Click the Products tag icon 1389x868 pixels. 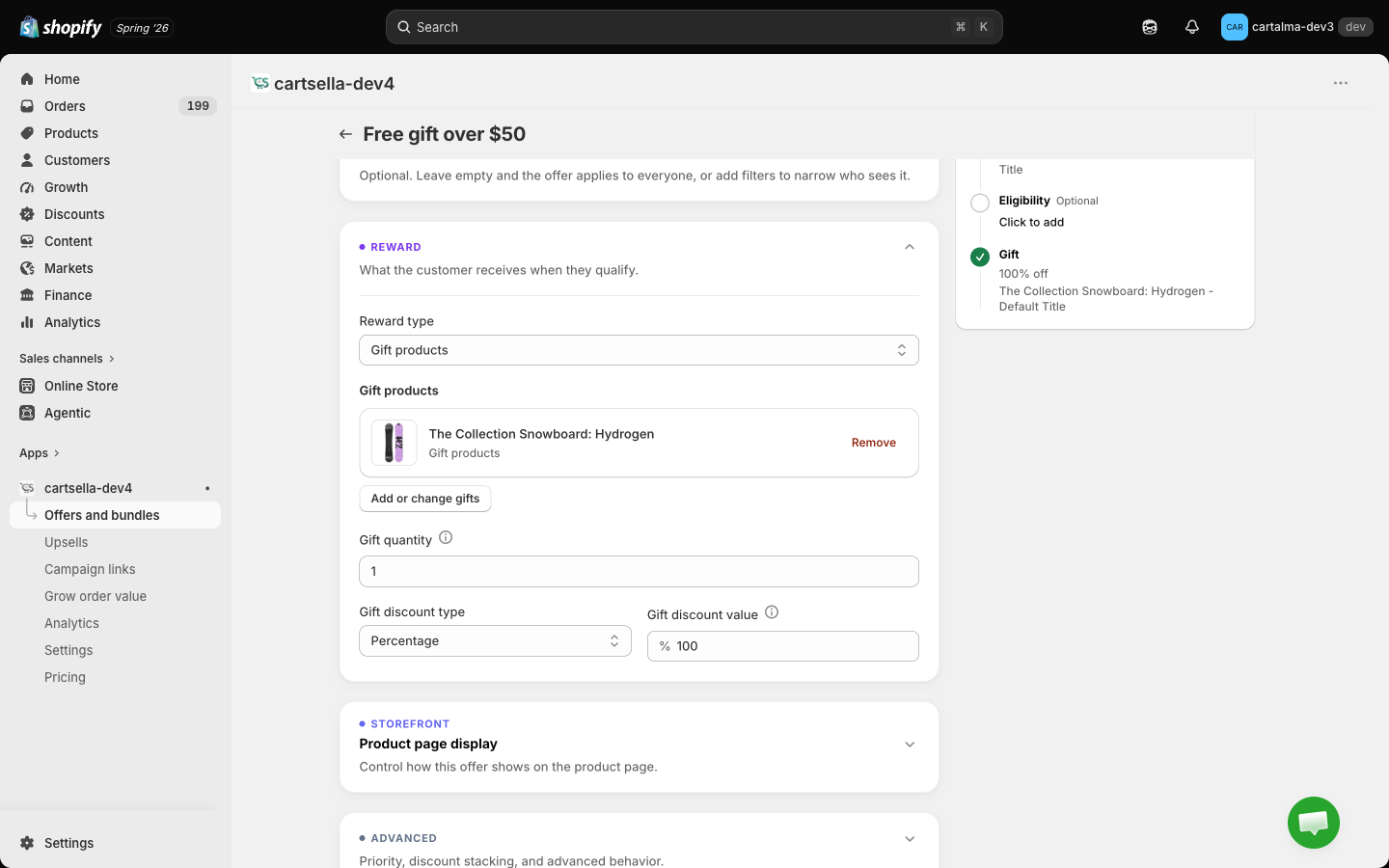27,133
